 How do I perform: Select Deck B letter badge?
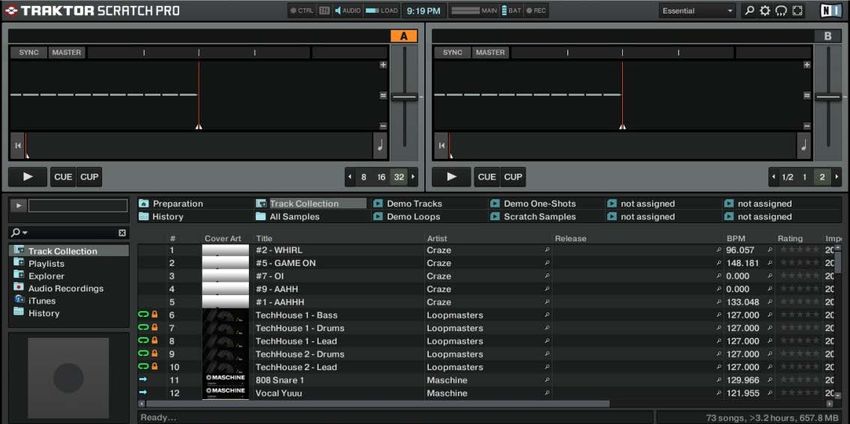tap(828, 36)
